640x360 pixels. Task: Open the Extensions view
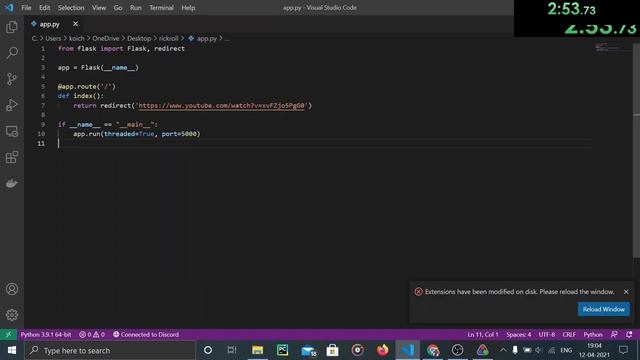click(x=12, y=157)
